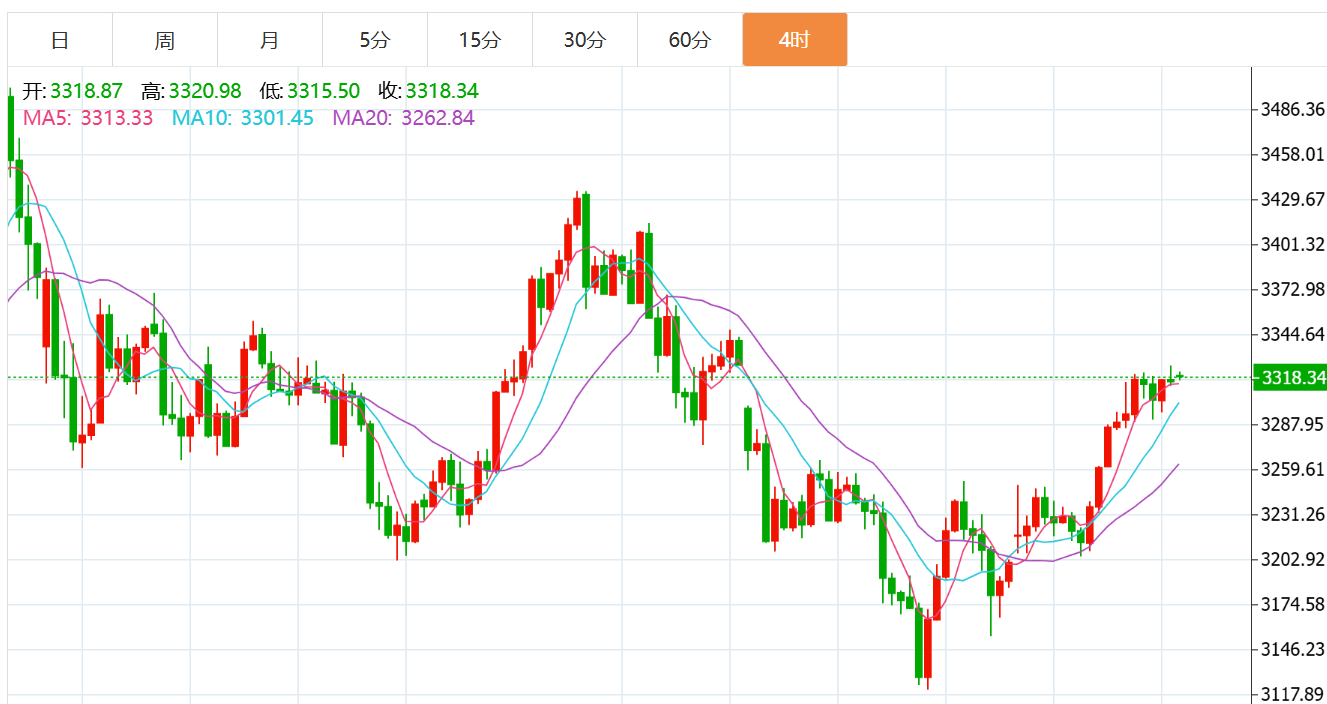Choose the 30分 interval tab
Screen dimensions: 1327x704
(585, 40)
